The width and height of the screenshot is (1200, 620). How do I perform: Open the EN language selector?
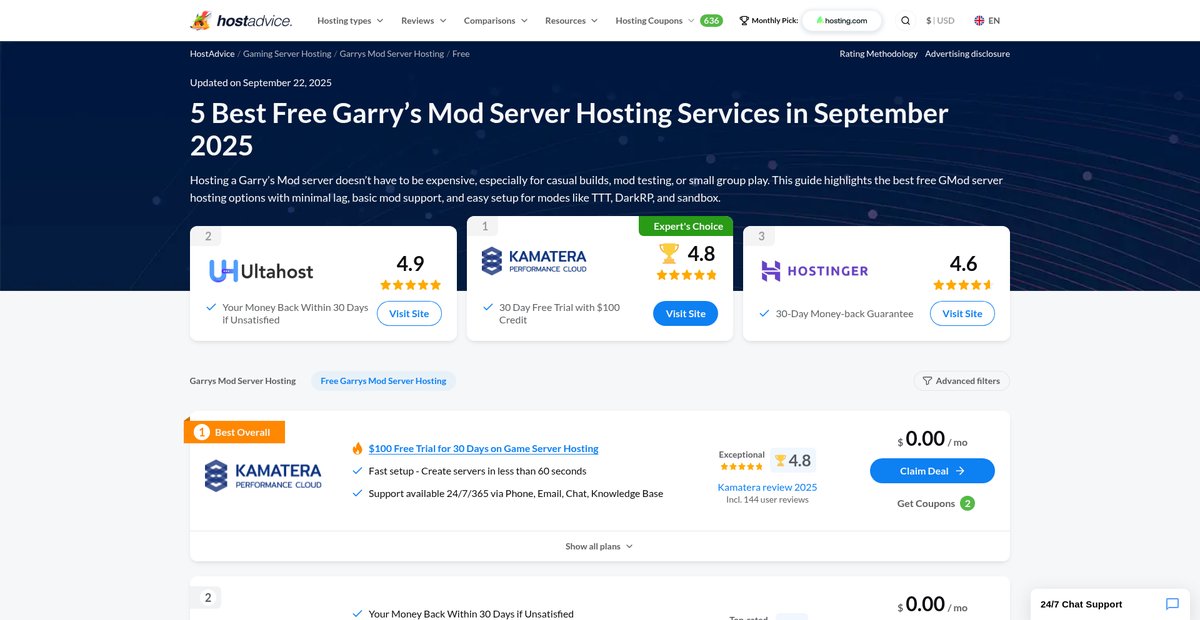(986, 20)
